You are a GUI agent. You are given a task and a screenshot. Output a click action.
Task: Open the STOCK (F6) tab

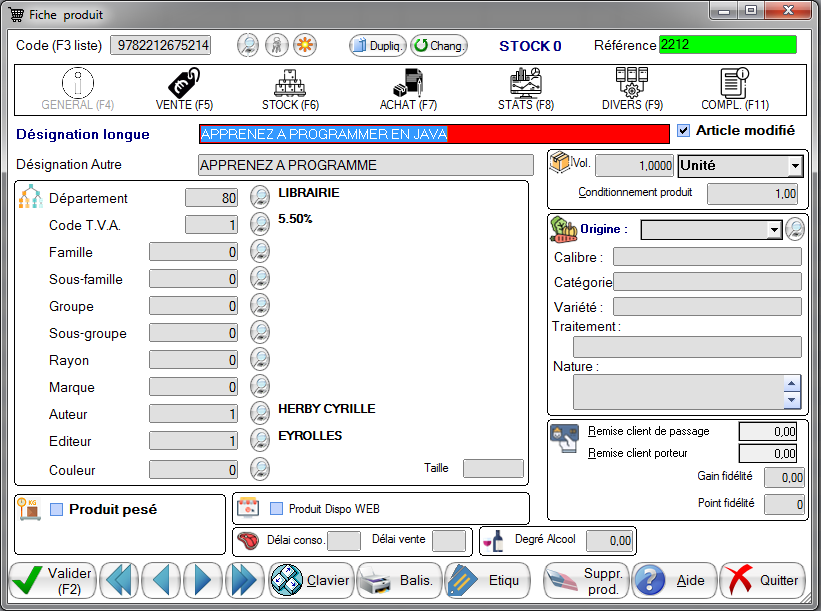290,89
